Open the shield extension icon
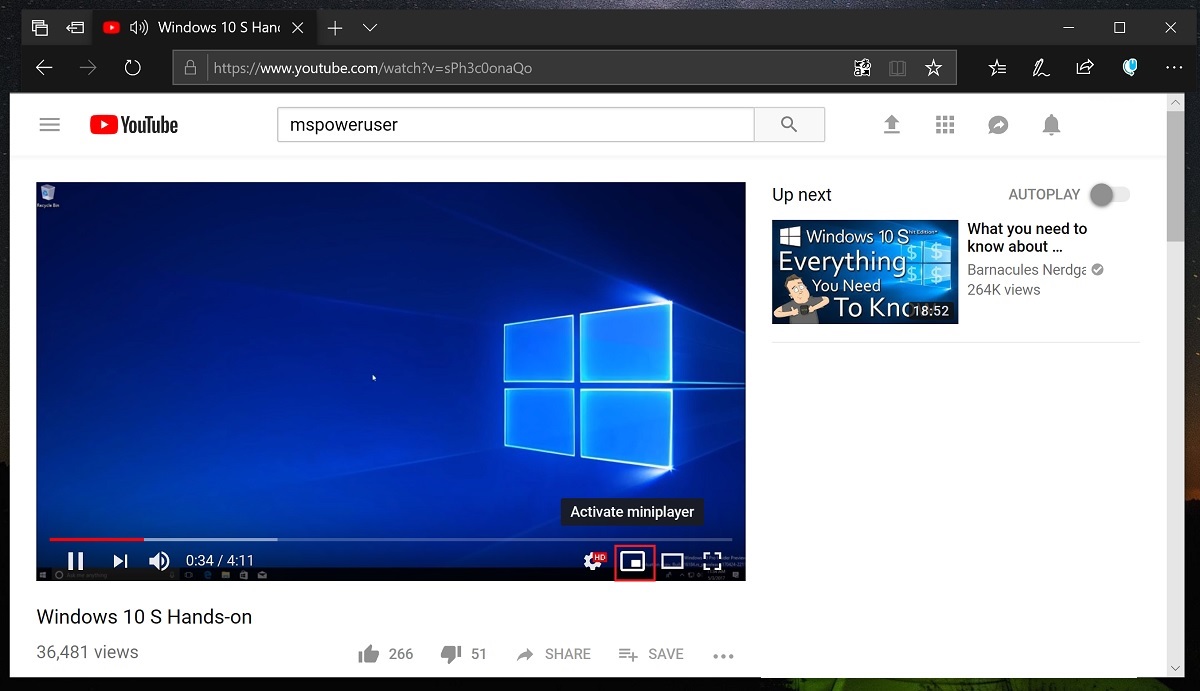Image resolution: width=1200 pixels, height=691 pixels. coord(1130,68)
